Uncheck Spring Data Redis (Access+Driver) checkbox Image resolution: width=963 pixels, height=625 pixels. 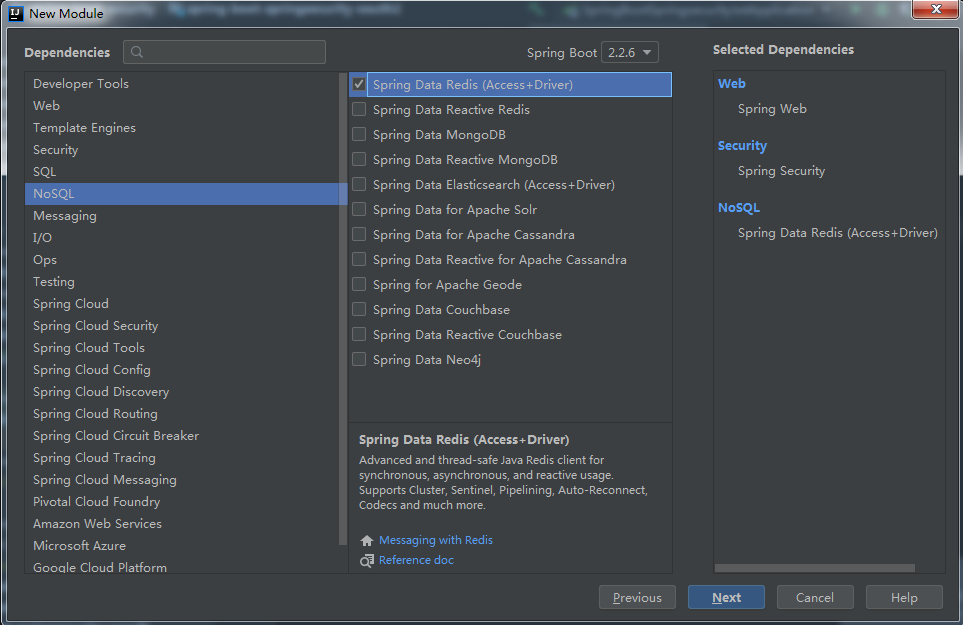tap(359, 85)
